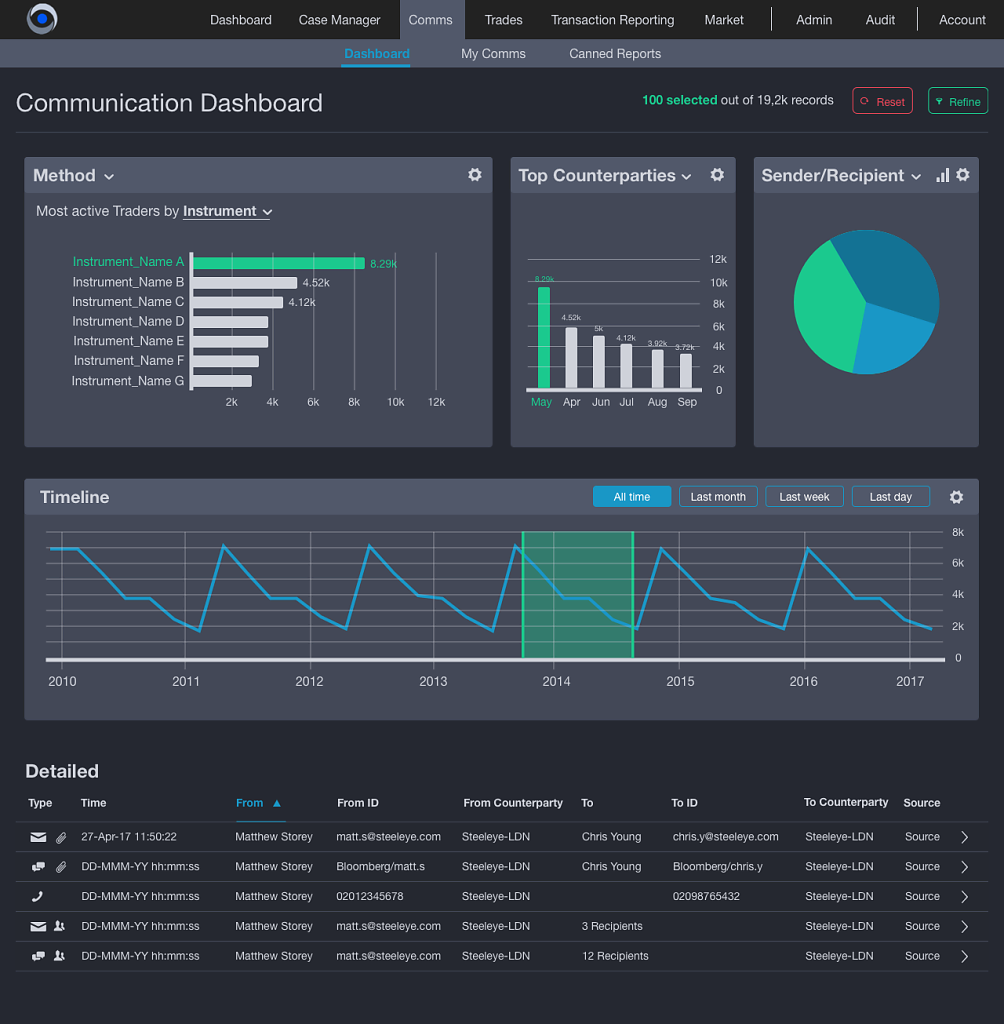Sort table by Source column

(x=921, y=803)
